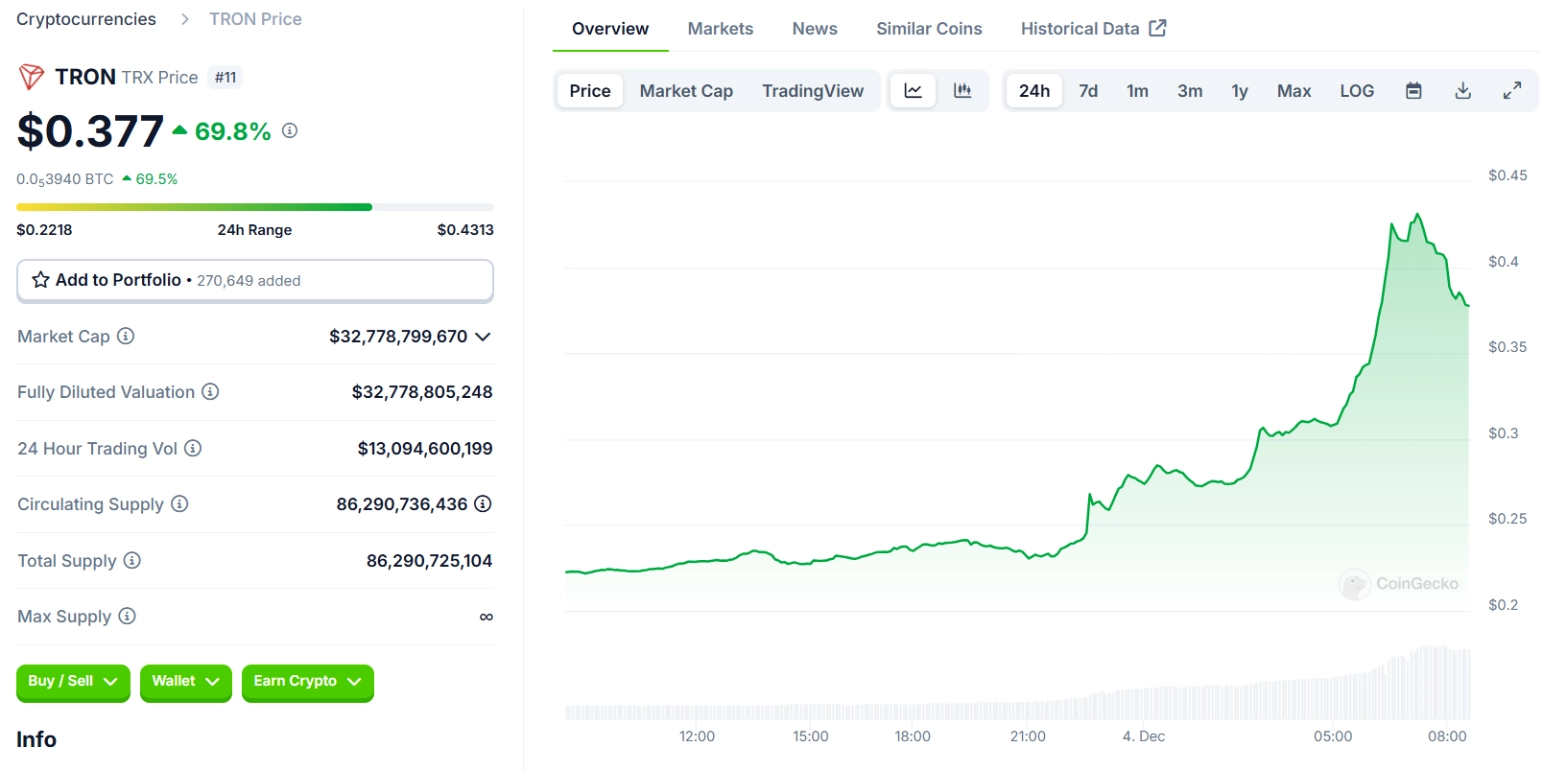Image resolution: width=1567 pixels, height=770 pixels.
Task: Select the 1y time range
Action: pos(1240,91)
